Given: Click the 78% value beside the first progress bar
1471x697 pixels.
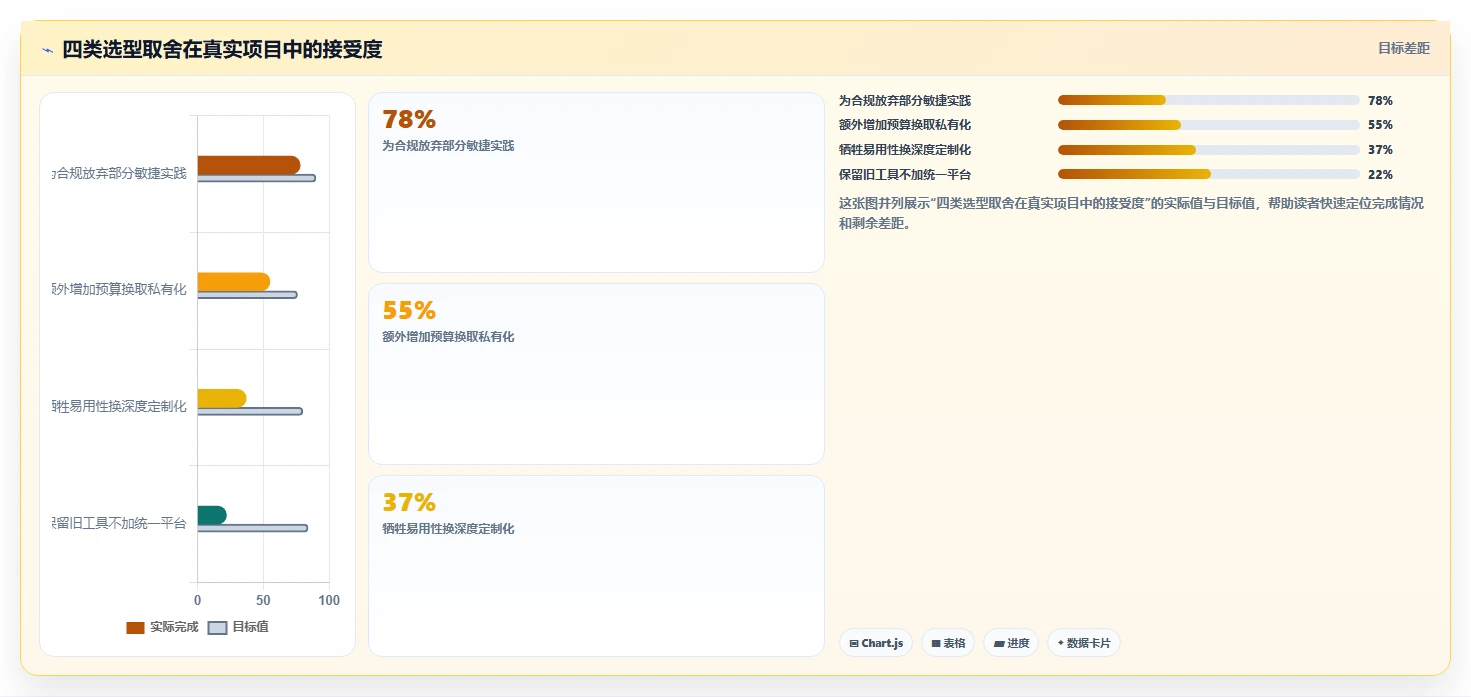Looking at the screenshot, I should [1380, 100].
